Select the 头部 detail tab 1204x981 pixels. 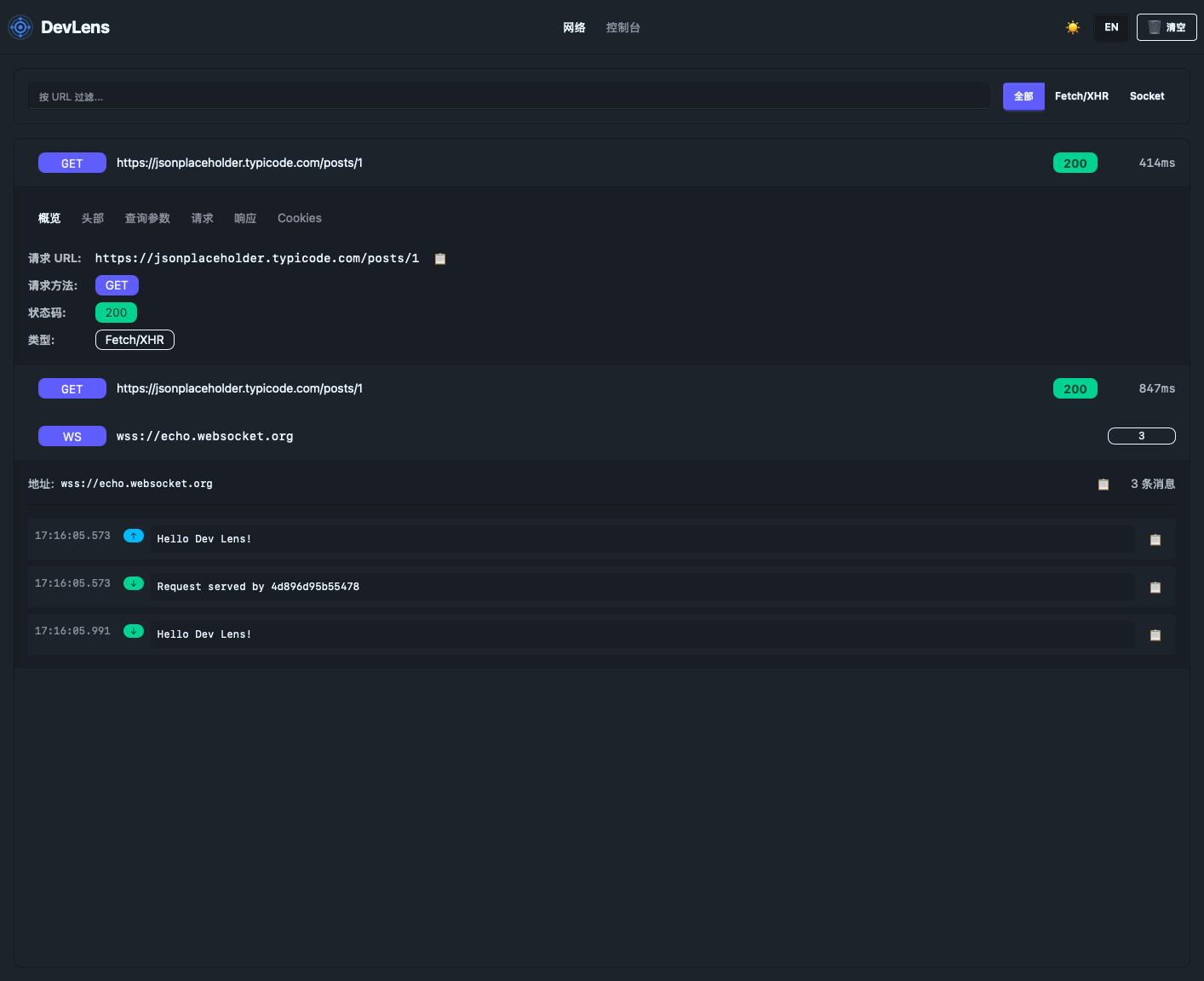(93, 218)
